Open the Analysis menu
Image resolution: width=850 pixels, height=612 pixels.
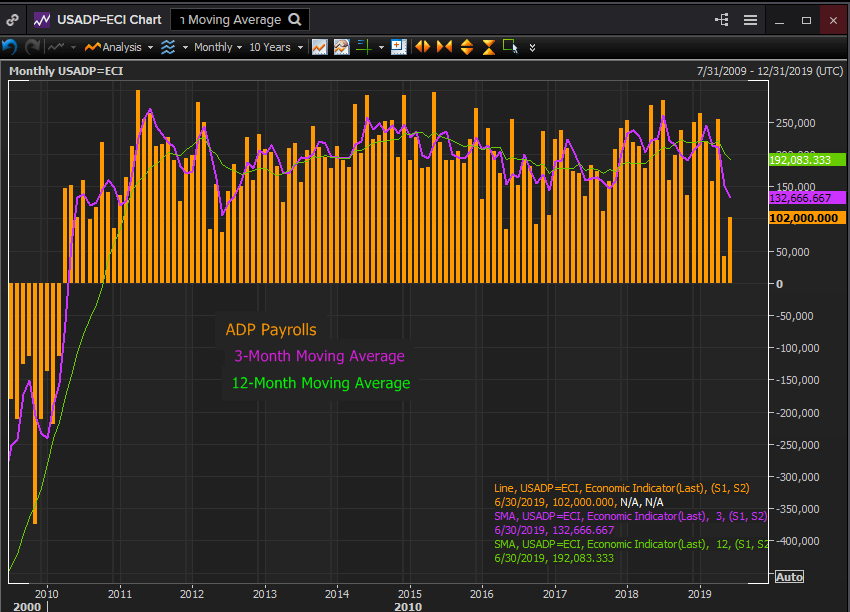[x=113, y=47]
